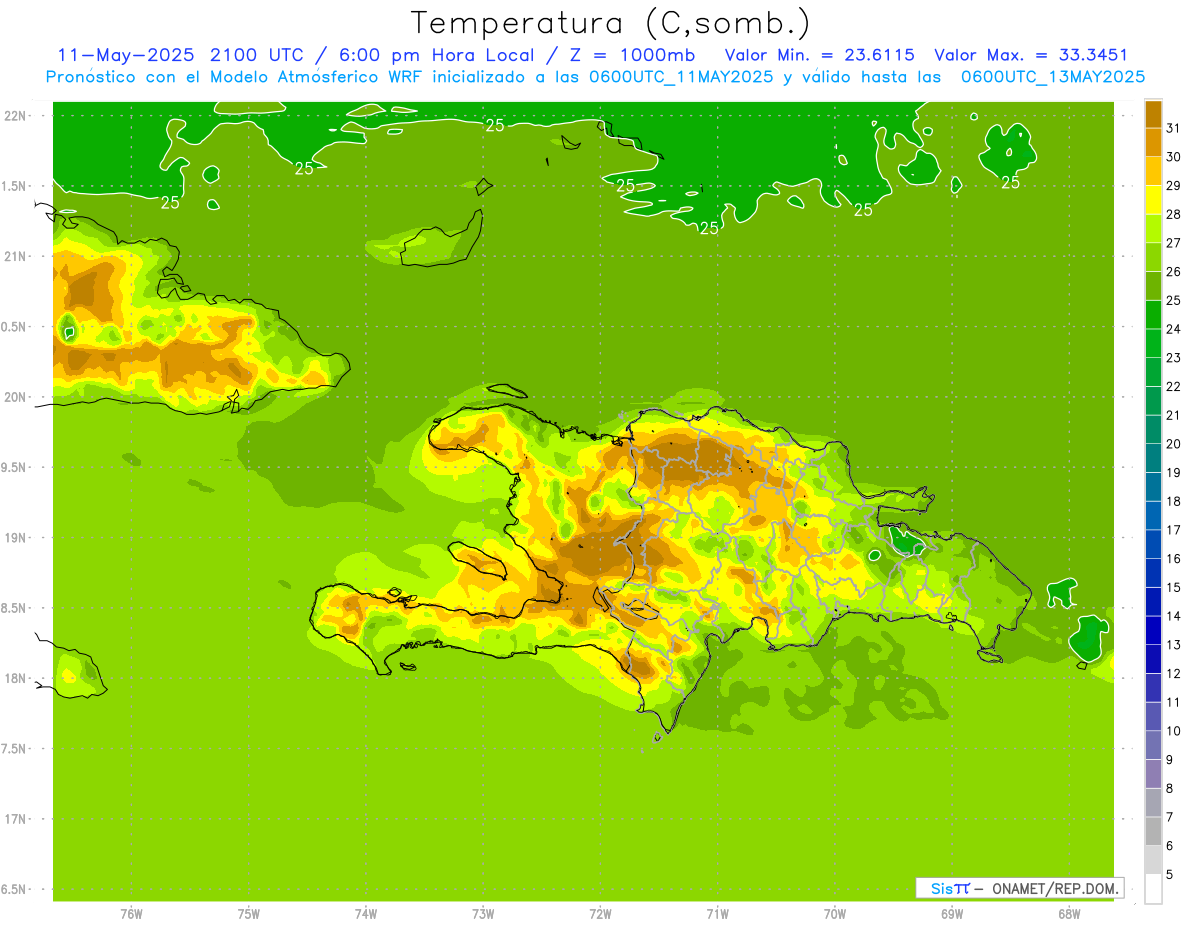
Task: Click the legend value '5'
Action: click(1170, 875)
